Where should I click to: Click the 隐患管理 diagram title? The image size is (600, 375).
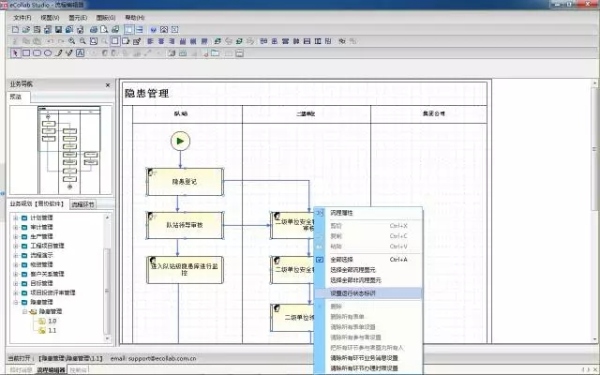[147, 93]
